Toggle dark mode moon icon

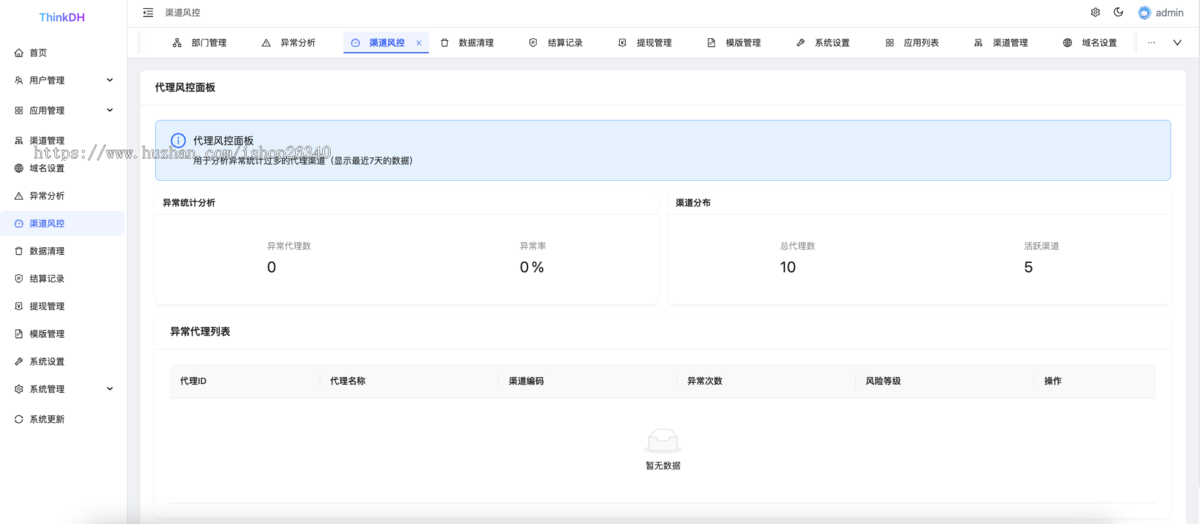pyautogui.click(x=1118, y=12)
